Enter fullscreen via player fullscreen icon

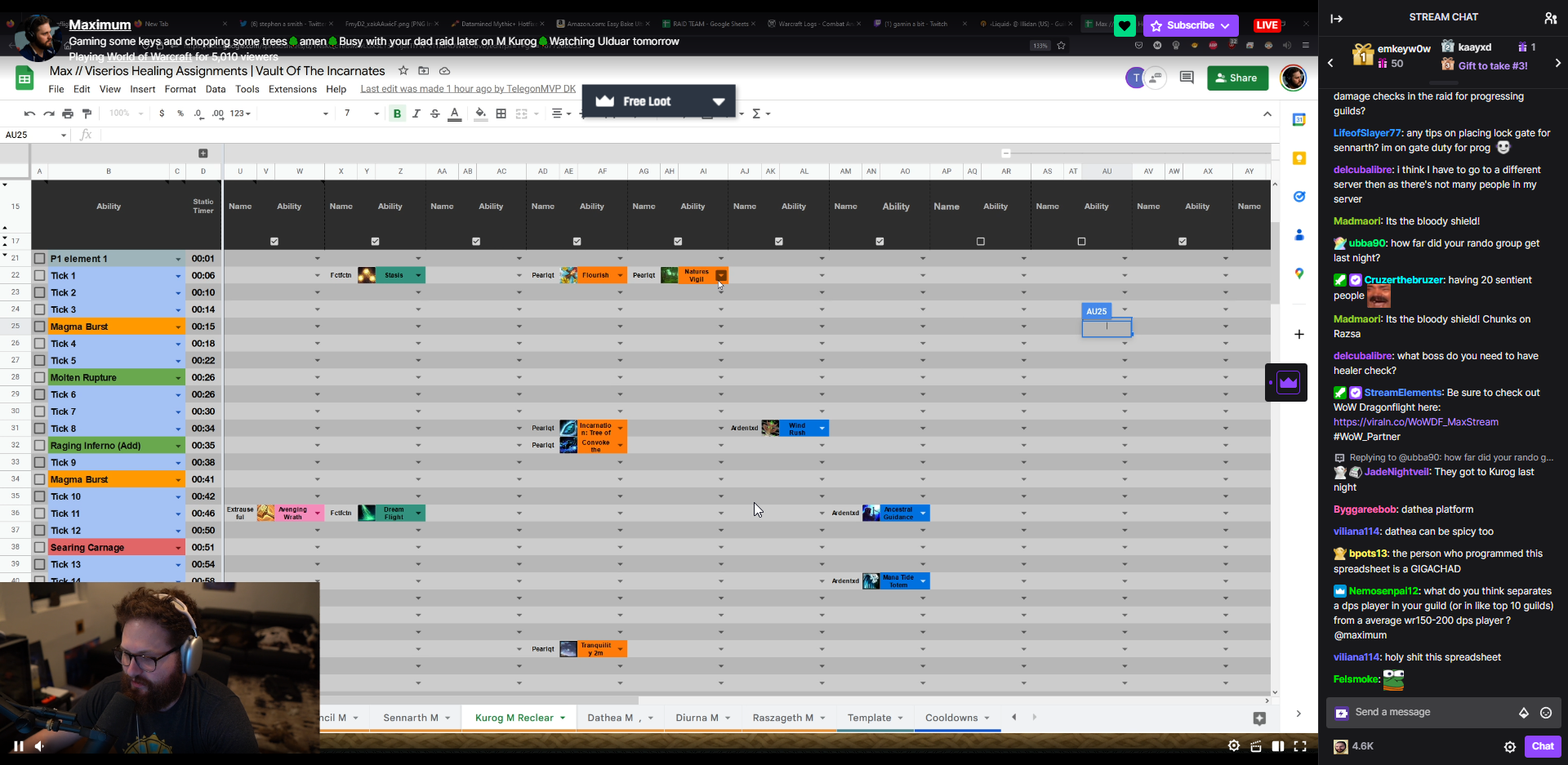tap(1300, 745)
